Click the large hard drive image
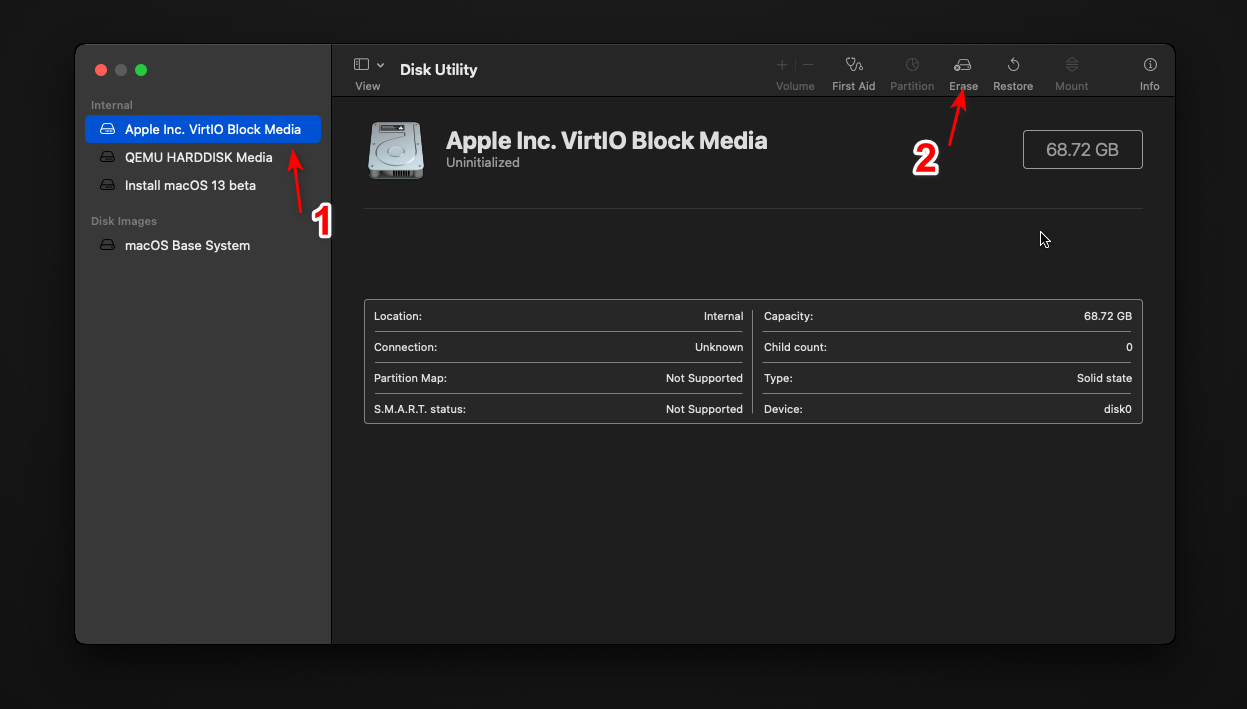Screen dimensions: 1247x709 (x=396, y=150)
